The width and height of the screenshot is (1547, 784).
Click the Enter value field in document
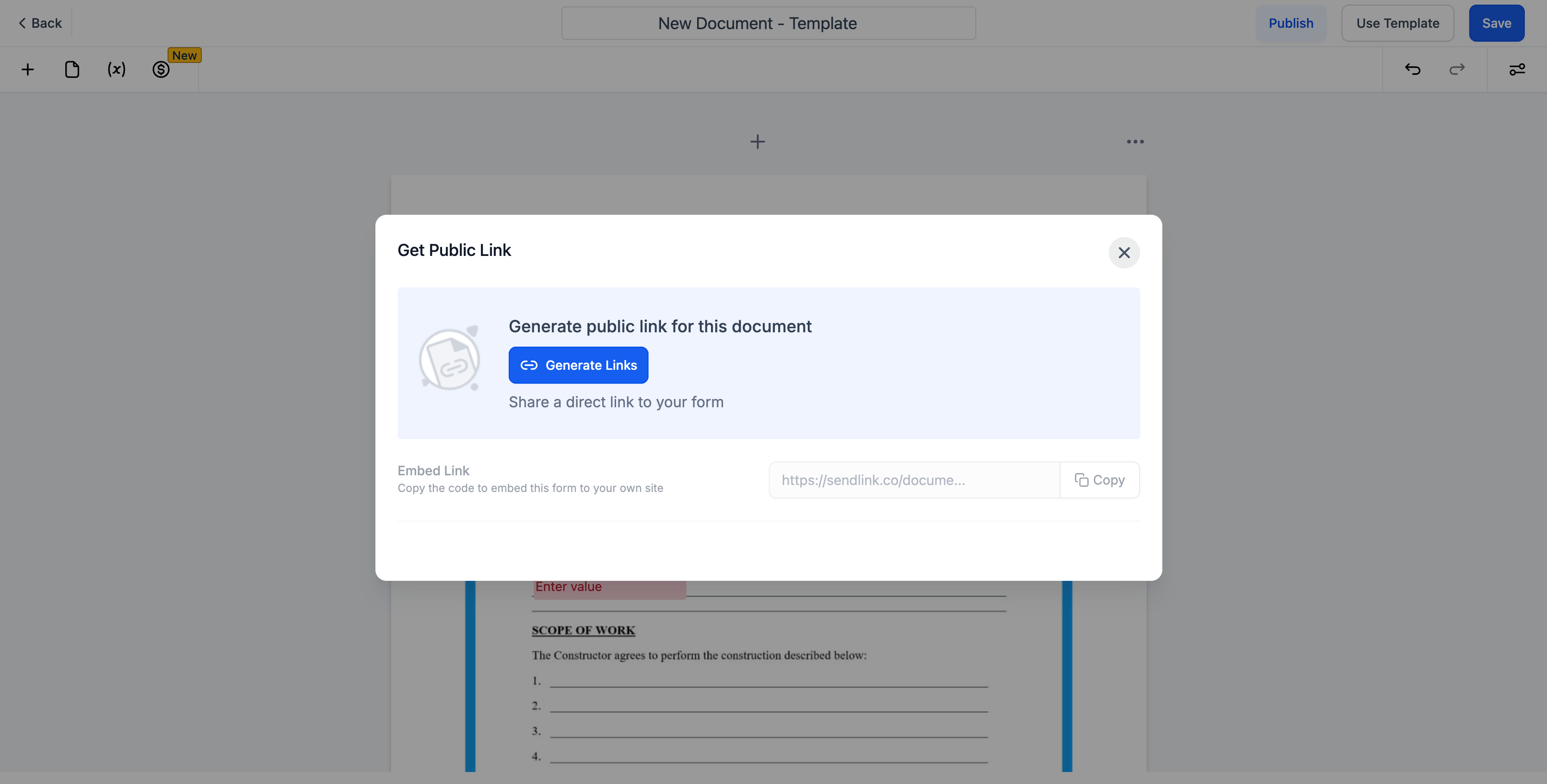point(609,588)
